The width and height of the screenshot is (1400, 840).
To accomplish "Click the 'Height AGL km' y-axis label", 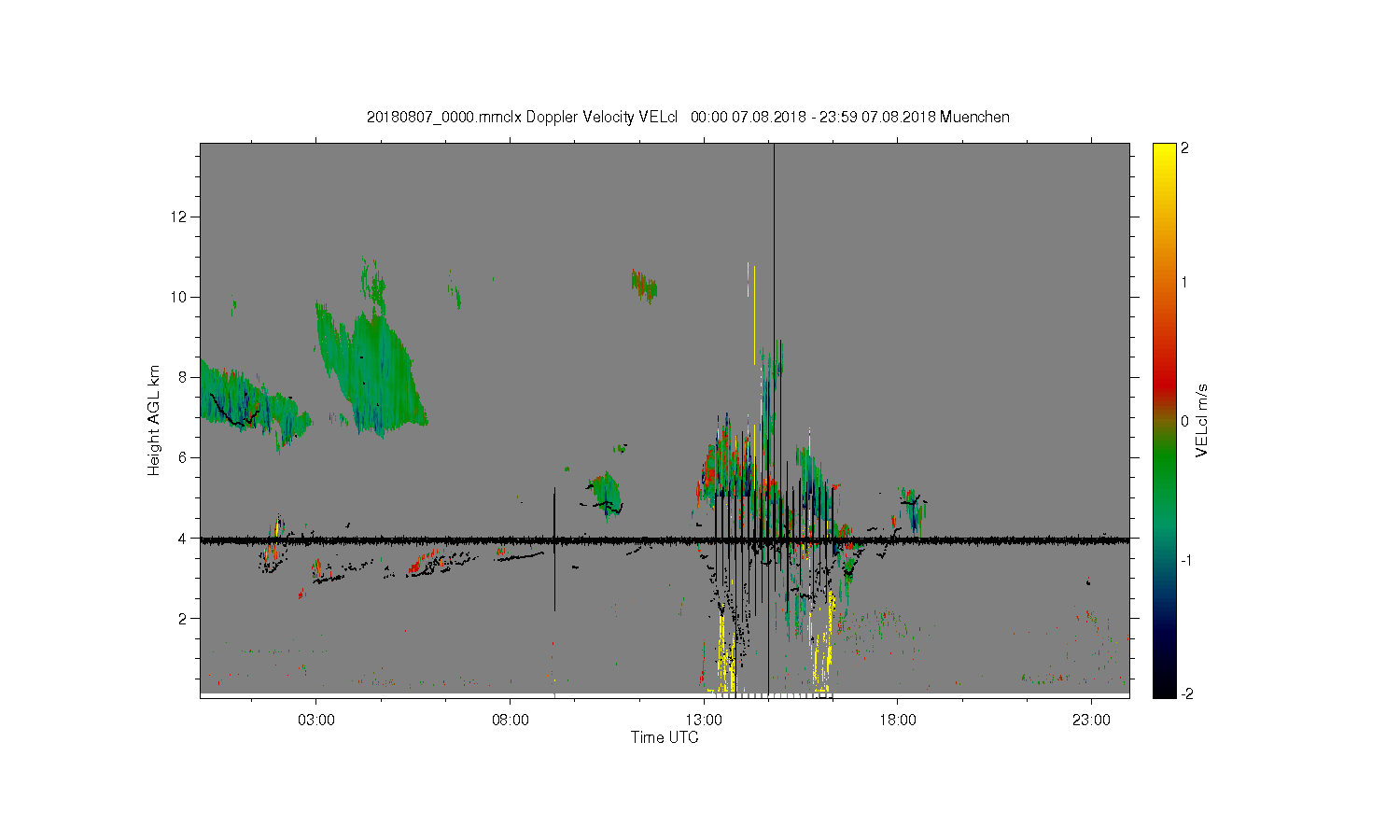I will (154, 420).
